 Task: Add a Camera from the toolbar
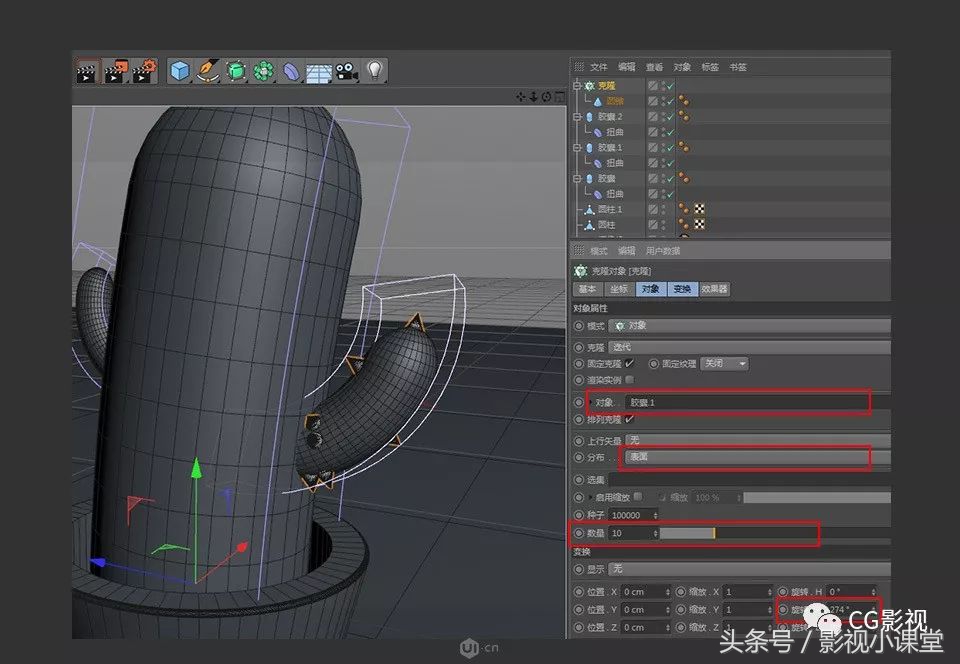coord(346,70)
